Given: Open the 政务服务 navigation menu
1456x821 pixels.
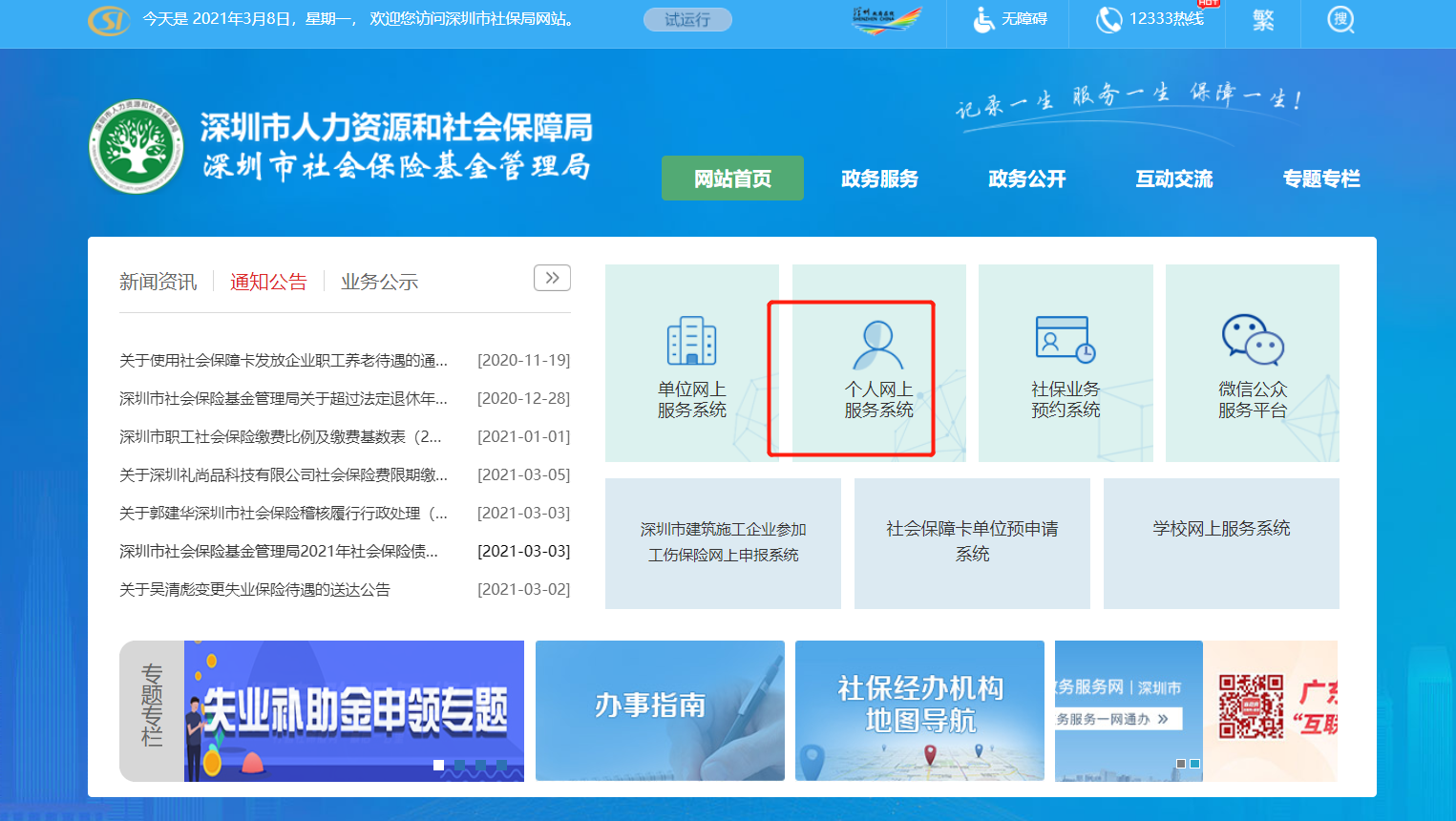Looking at the screenshot, I should (x=879, y=179).
